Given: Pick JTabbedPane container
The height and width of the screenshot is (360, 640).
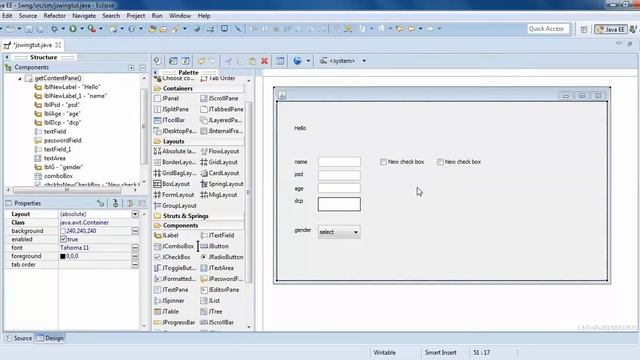Looking at the screenshot, I should [222, 109].
